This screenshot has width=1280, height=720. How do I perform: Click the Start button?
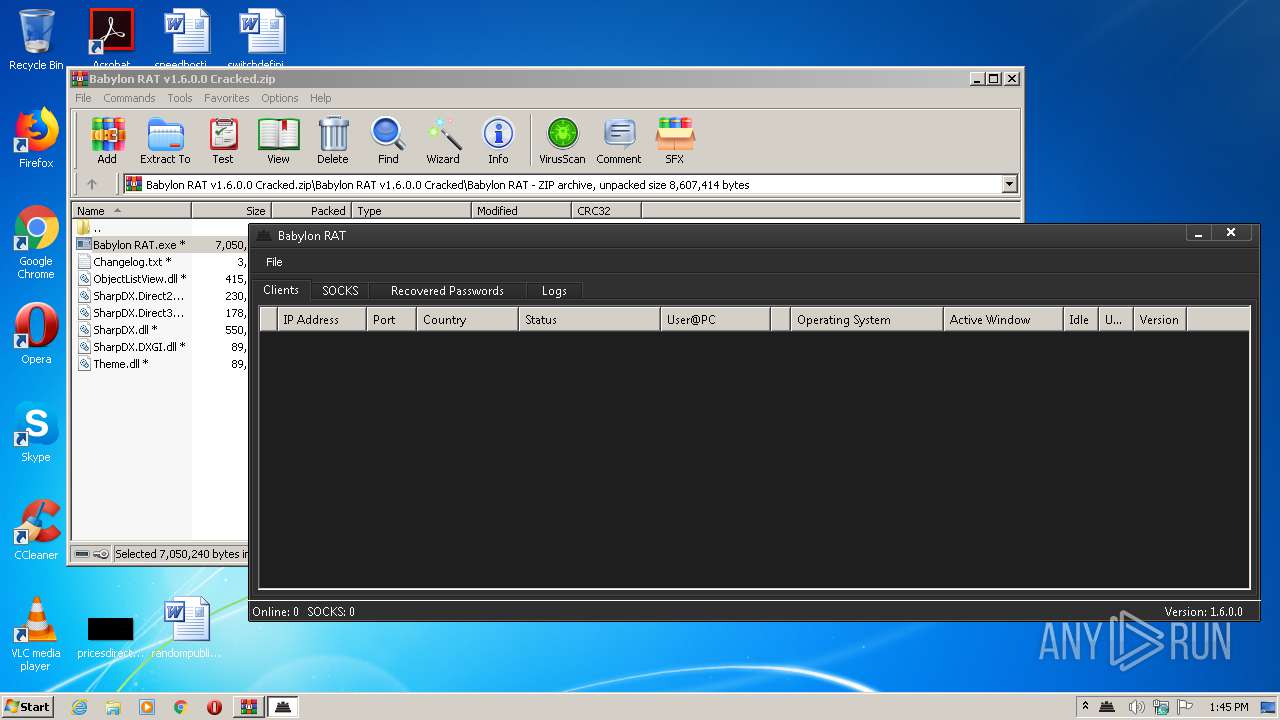tap(27, 707)
